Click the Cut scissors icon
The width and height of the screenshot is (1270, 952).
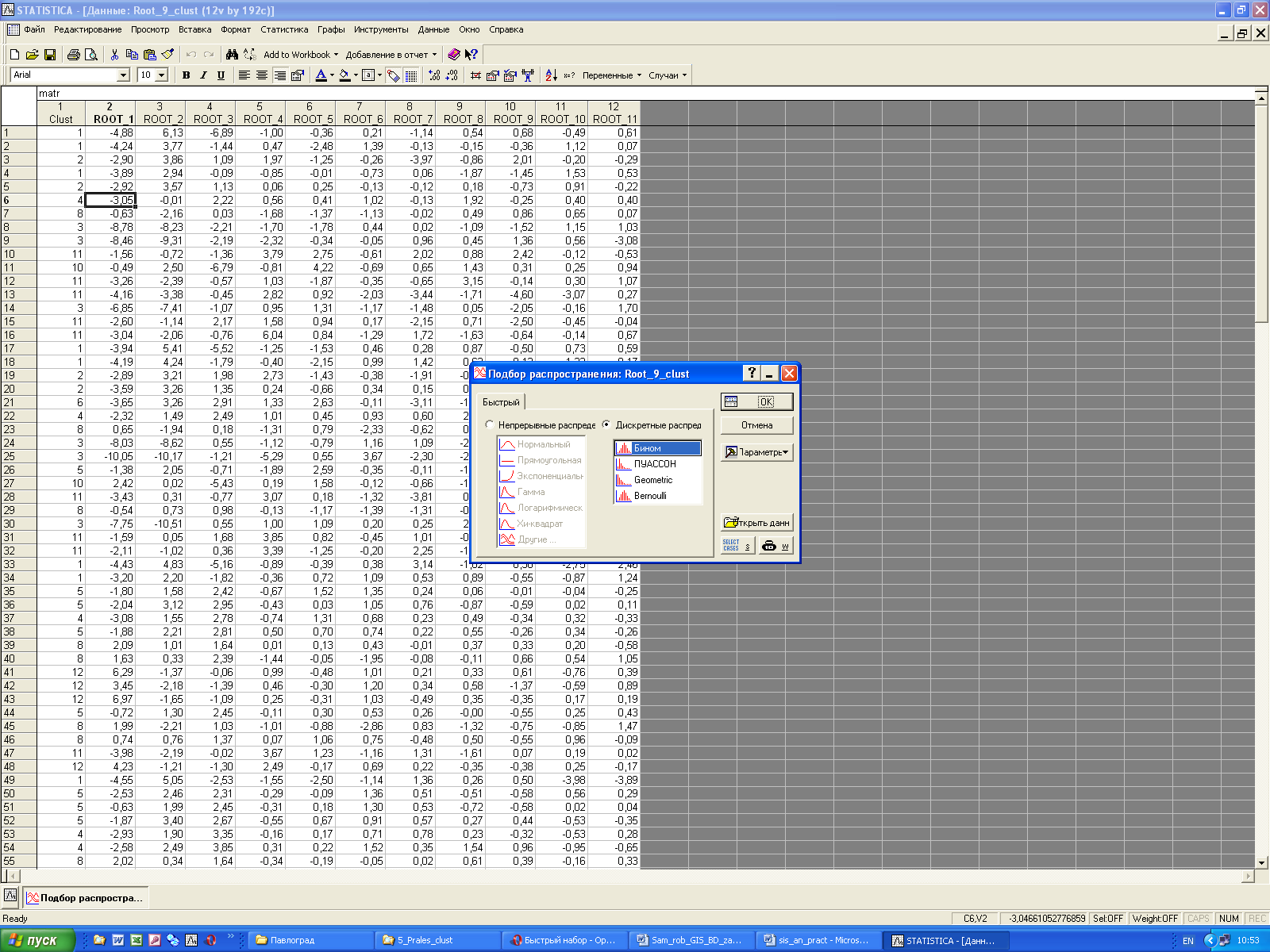pos(114,55)
